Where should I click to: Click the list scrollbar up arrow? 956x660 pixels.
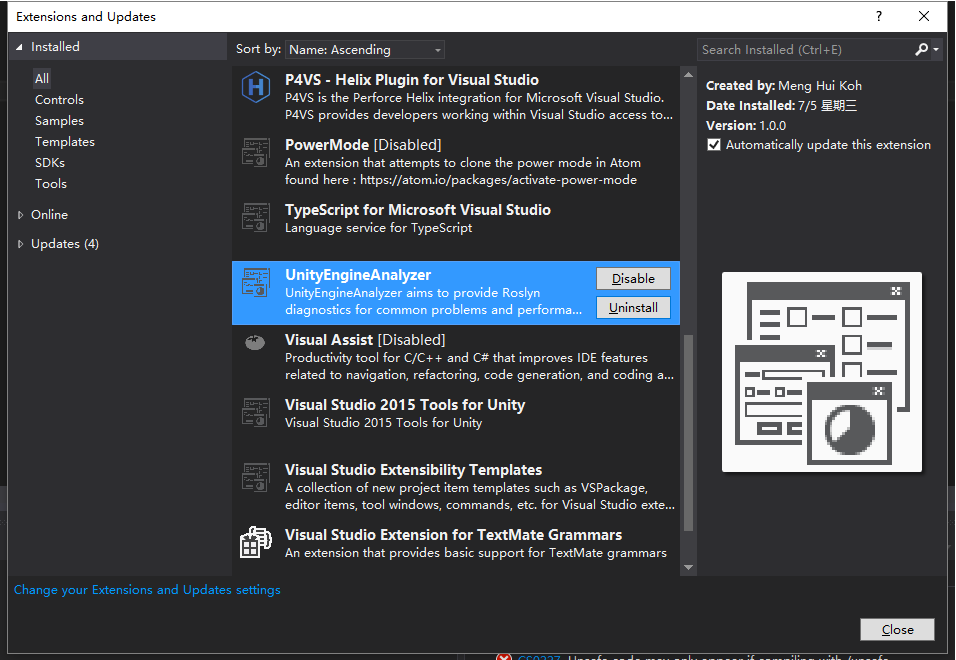point(688,74)
